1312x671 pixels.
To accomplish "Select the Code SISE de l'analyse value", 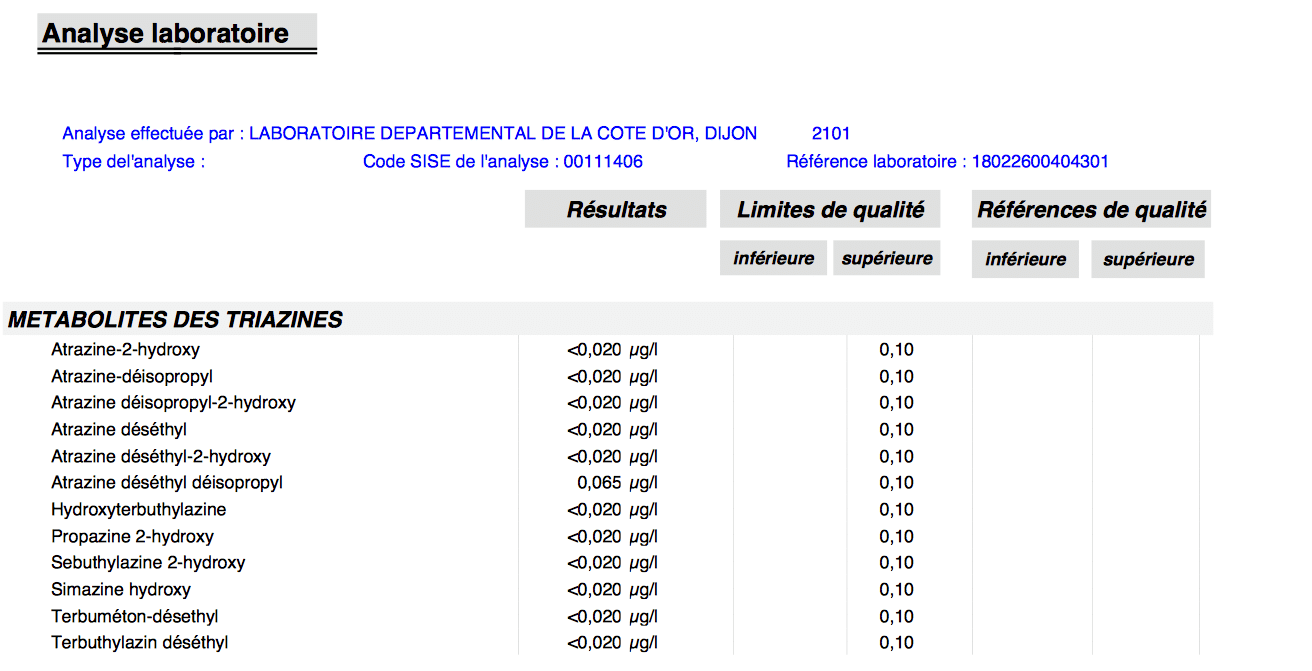I will pyautogui.click(x=603, y=162).
